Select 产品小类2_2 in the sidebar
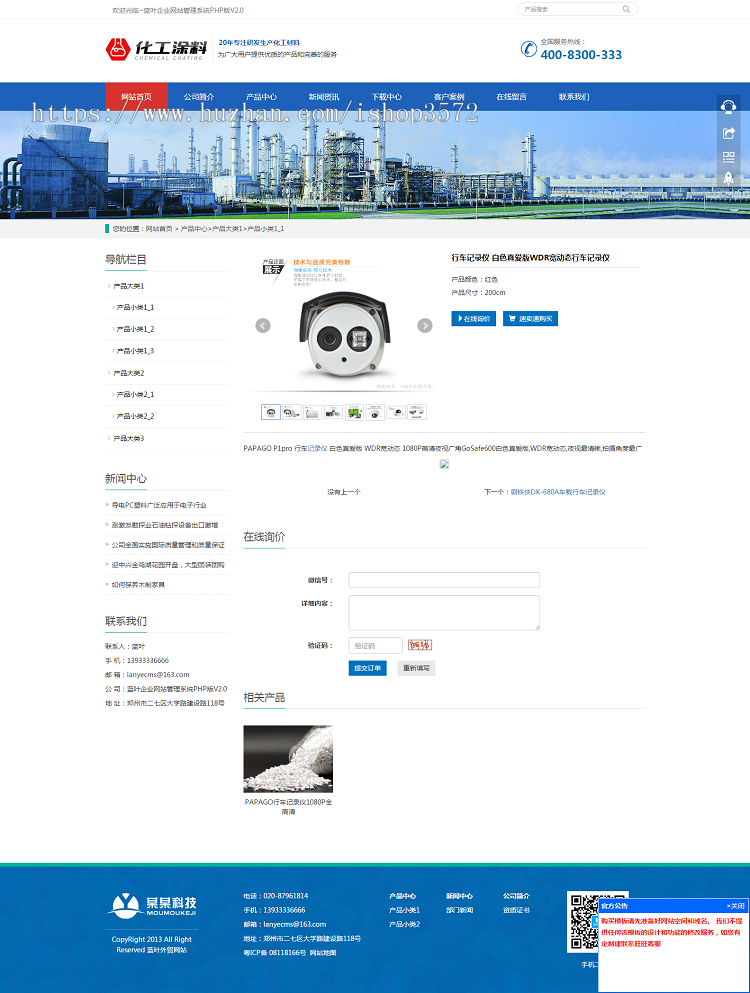Image resolution: width=750 pixels, height=993 pixels. 135,416
